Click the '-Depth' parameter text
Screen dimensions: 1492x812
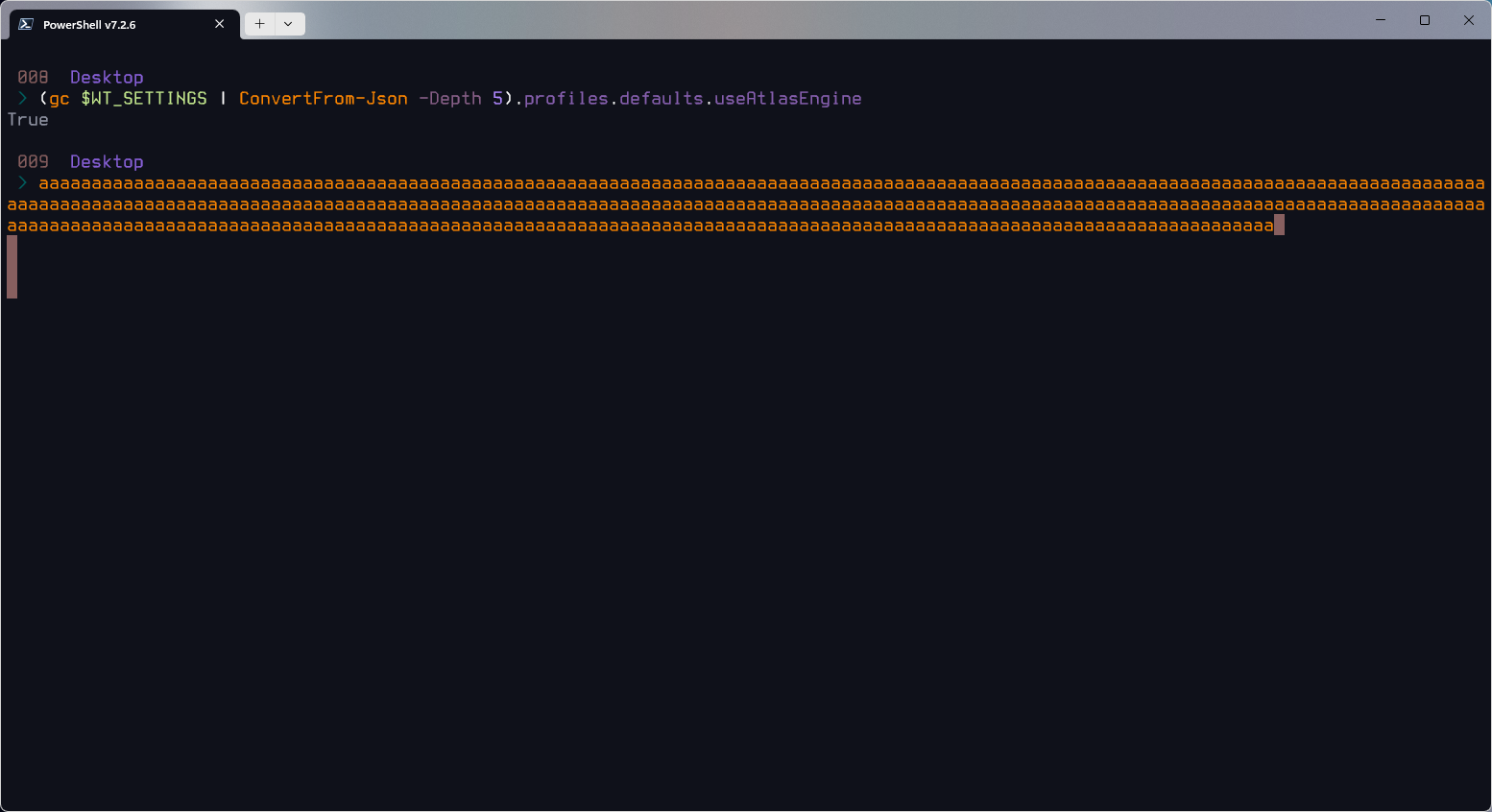tap(450, 99)
